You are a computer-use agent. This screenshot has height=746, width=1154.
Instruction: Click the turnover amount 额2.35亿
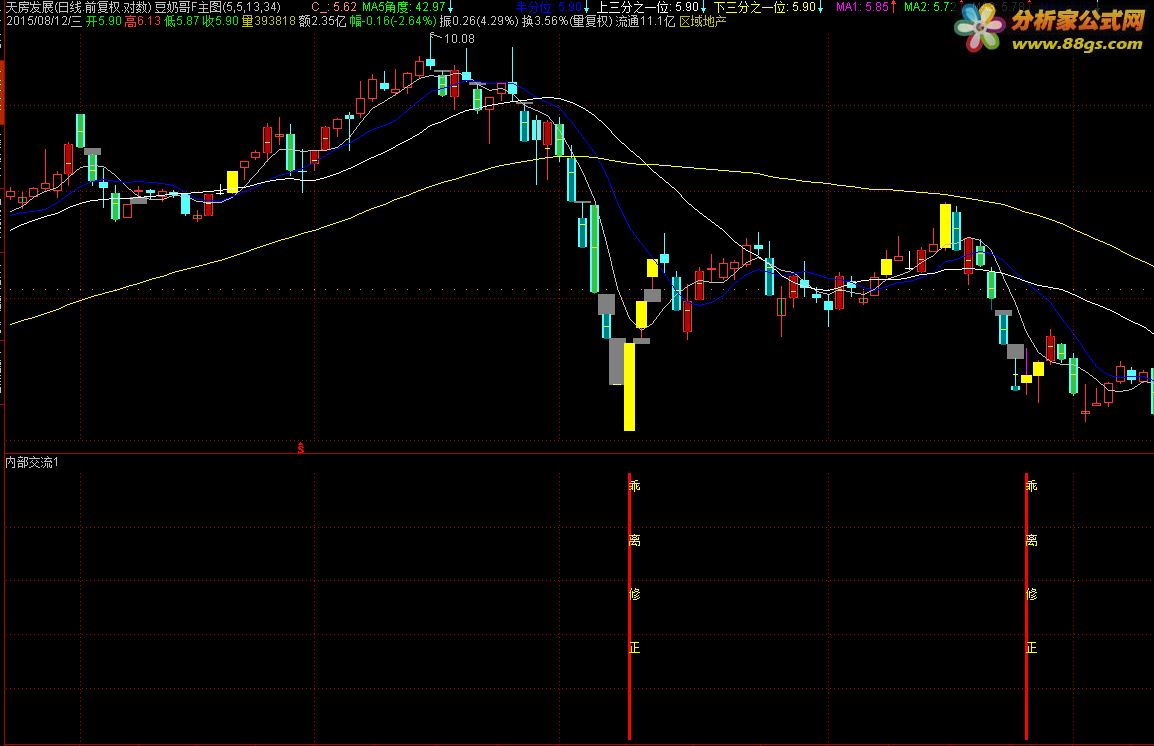coord(322,21)
